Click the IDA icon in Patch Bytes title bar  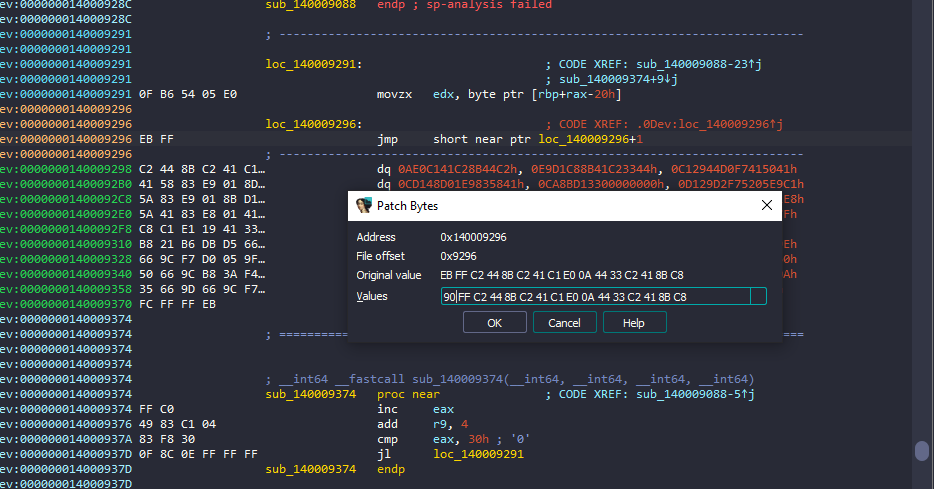(x=363, y=206)
